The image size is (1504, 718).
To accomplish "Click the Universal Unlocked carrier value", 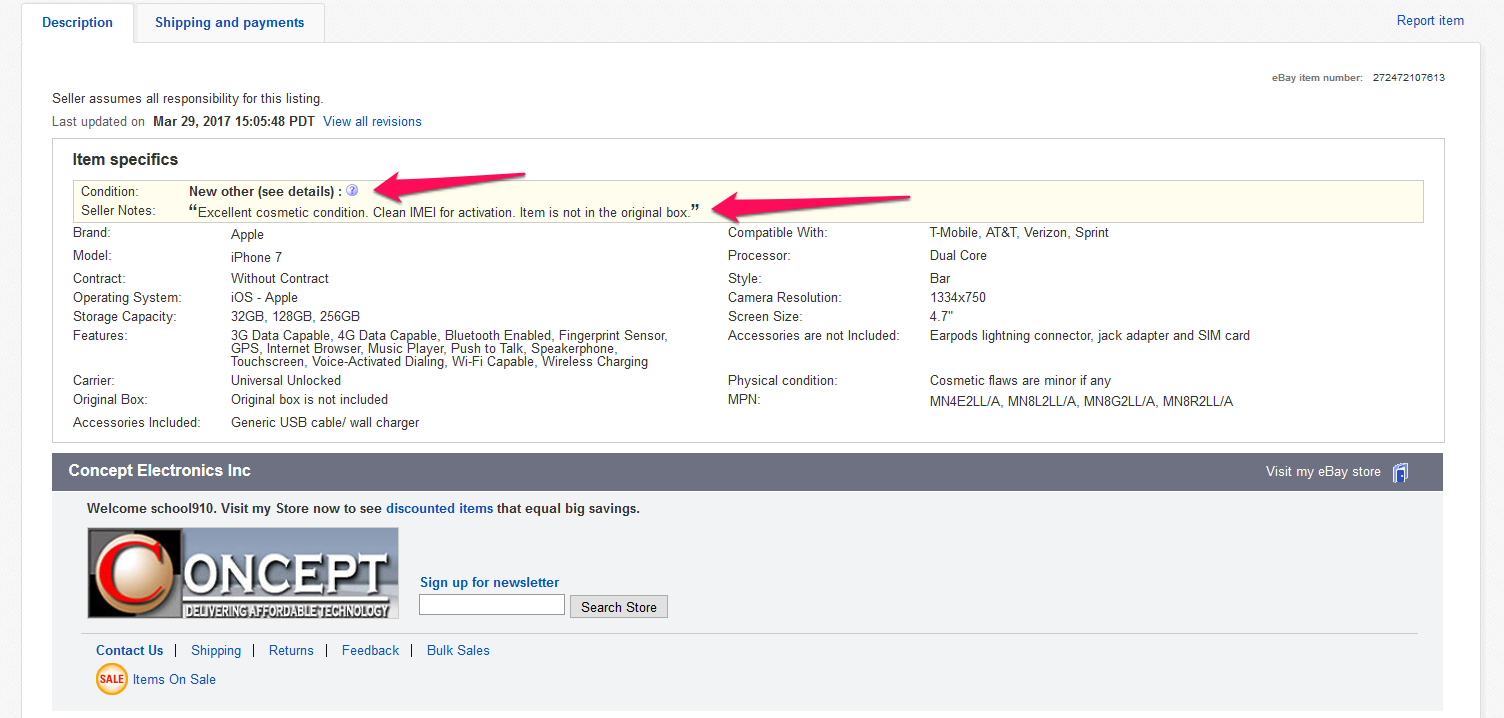I will pos(286,380).
